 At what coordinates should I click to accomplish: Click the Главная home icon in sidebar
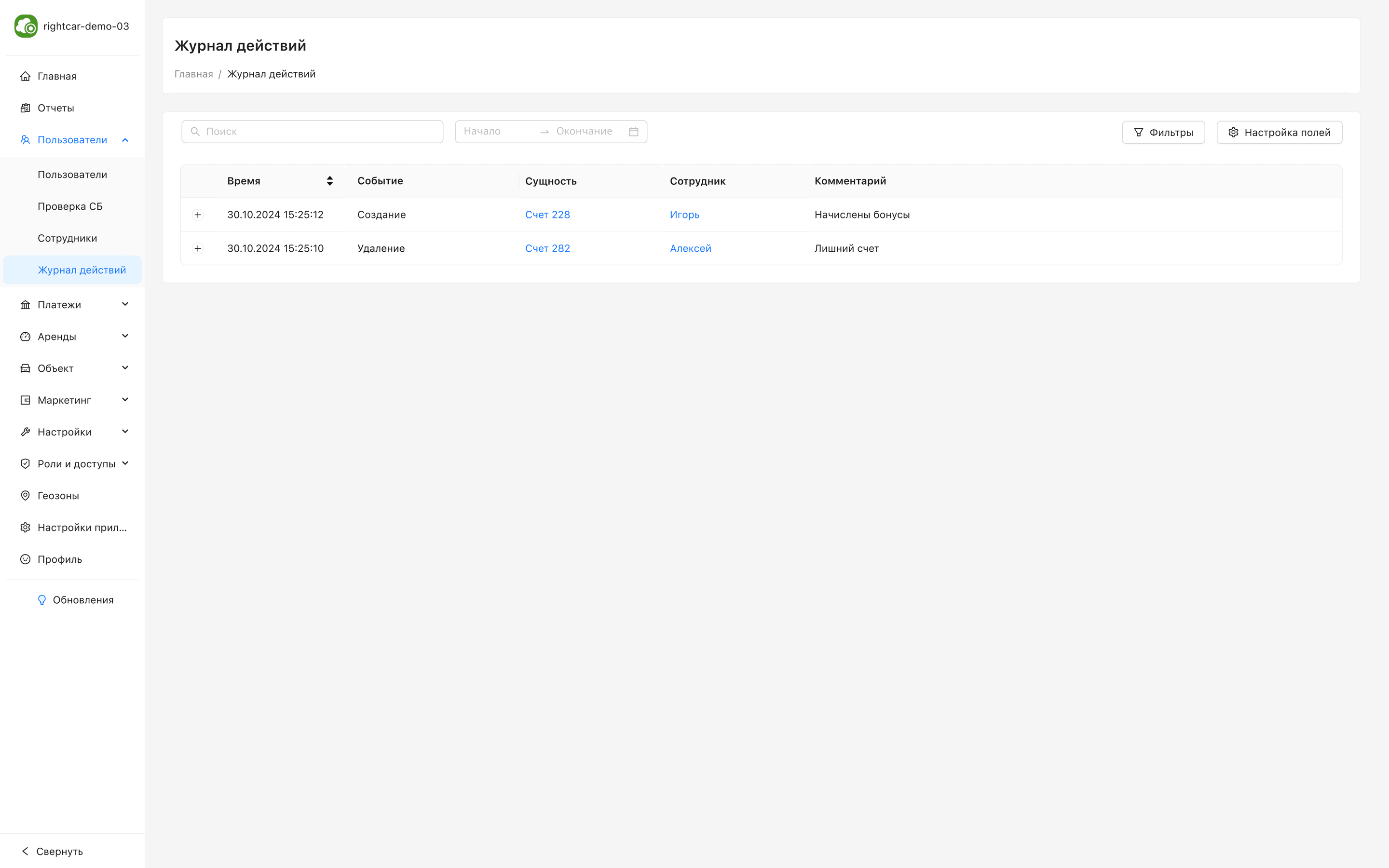click(x=25, y=76)
